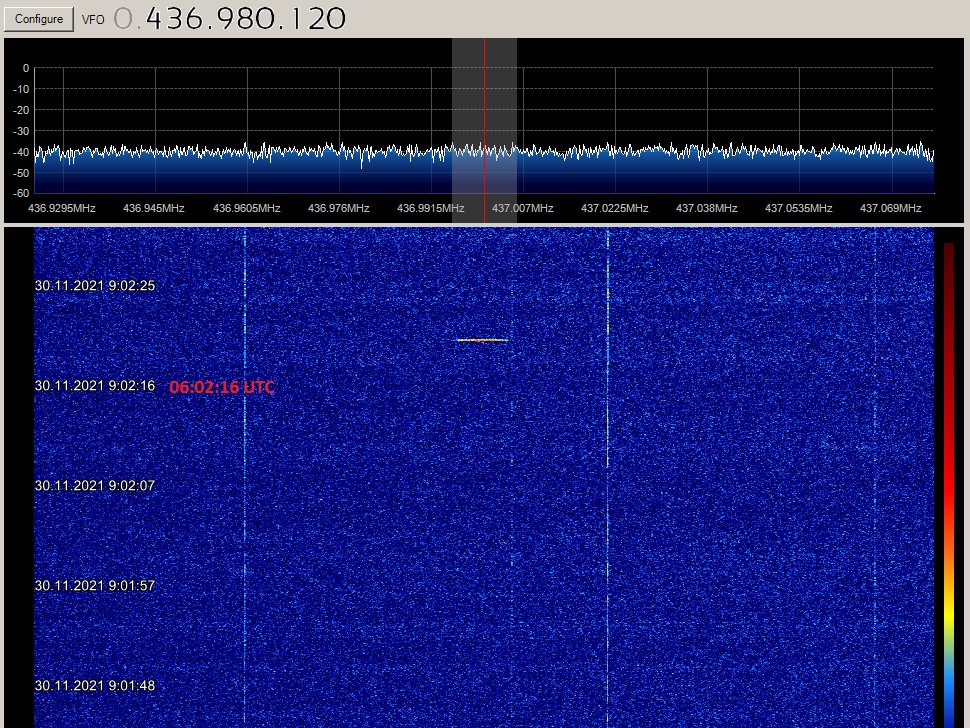
Task: Click the orange signal burst in the waterfall
Action: pos(483,340)
